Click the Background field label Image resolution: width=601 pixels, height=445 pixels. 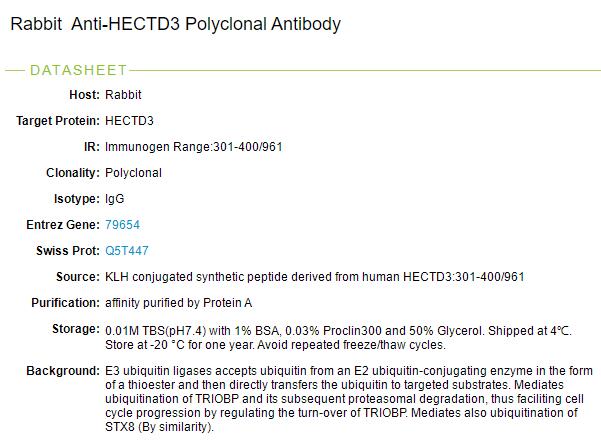click(x=62, y=371)
